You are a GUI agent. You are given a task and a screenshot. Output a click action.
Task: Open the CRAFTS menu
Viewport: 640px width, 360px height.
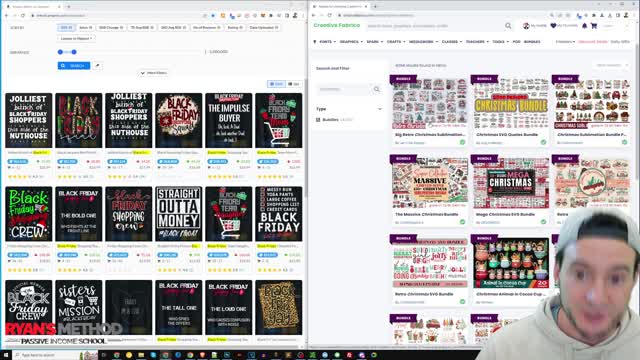[x=396, y=42]
